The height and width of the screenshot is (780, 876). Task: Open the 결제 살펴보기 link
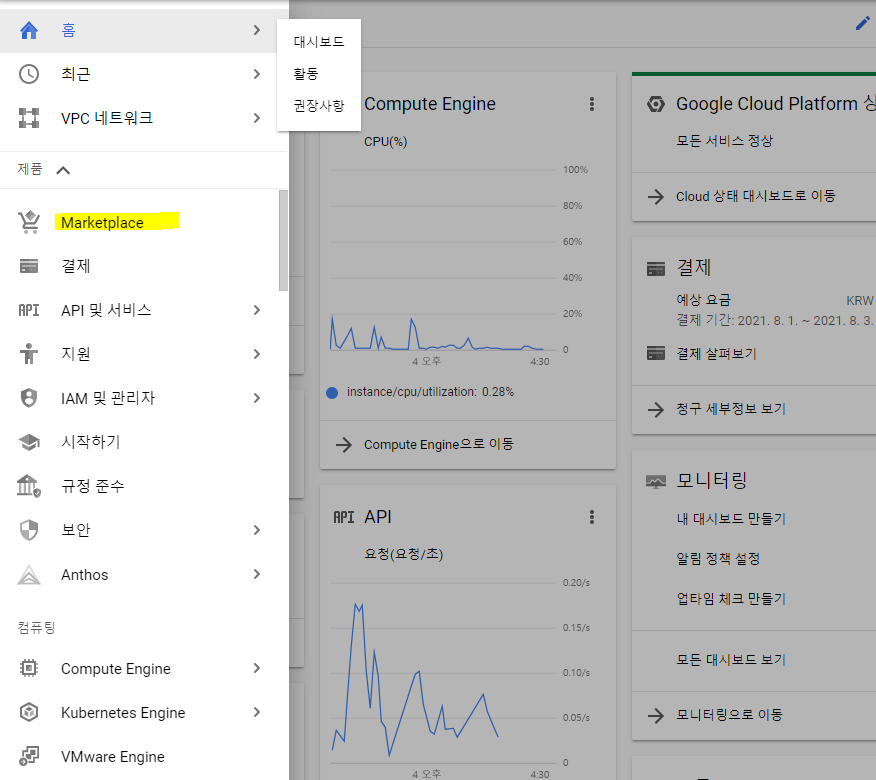[716, 354]
